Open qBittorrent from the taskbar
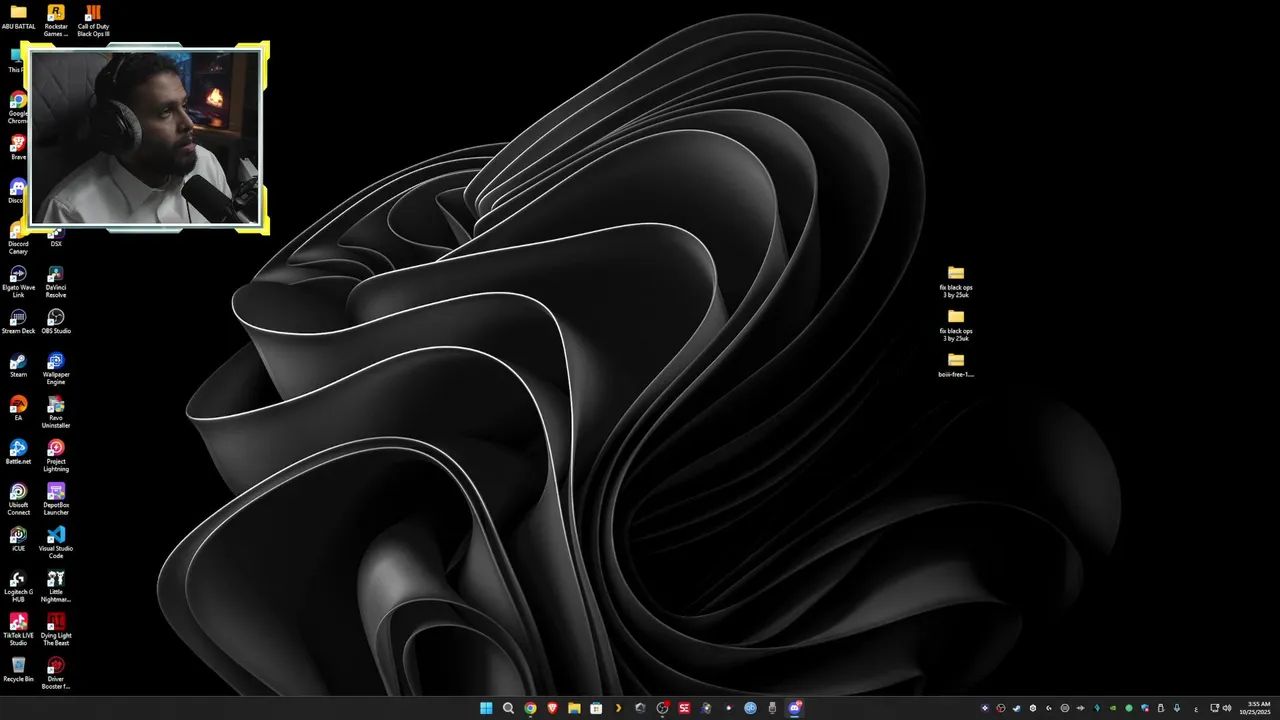This screenshot has width=1280, height=720. 750,708
